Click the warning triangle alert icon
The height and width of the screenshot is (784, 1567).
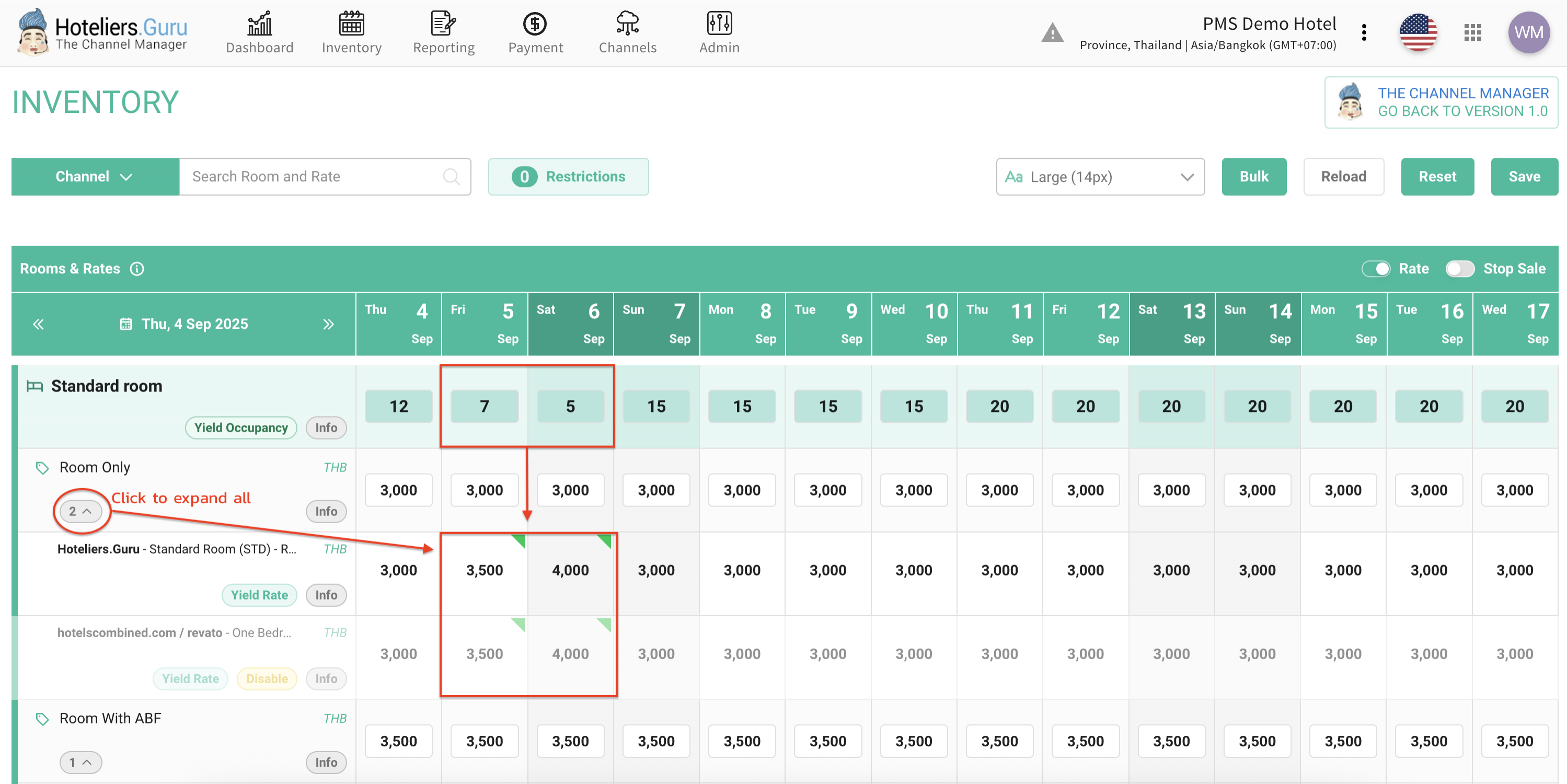coord(1052,33)
